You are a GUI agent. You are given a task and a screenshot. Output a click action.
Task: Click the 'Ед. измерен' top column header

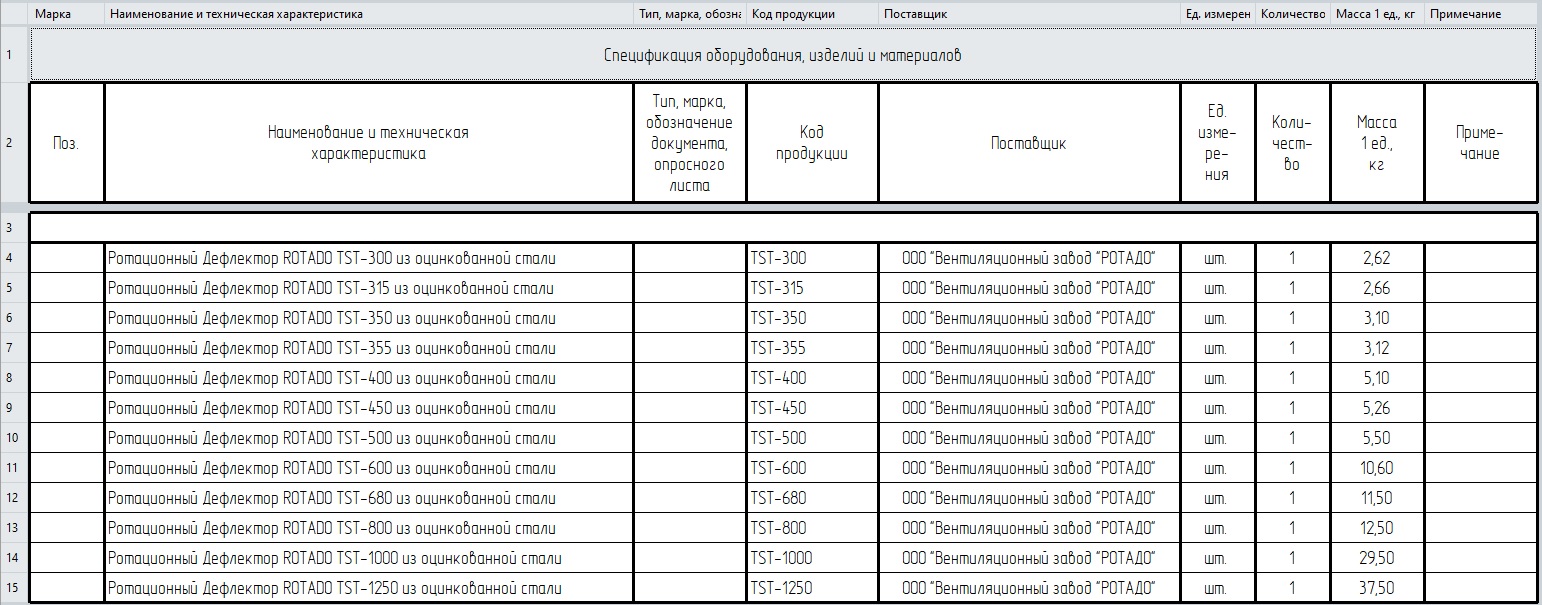pos(1218,14)
